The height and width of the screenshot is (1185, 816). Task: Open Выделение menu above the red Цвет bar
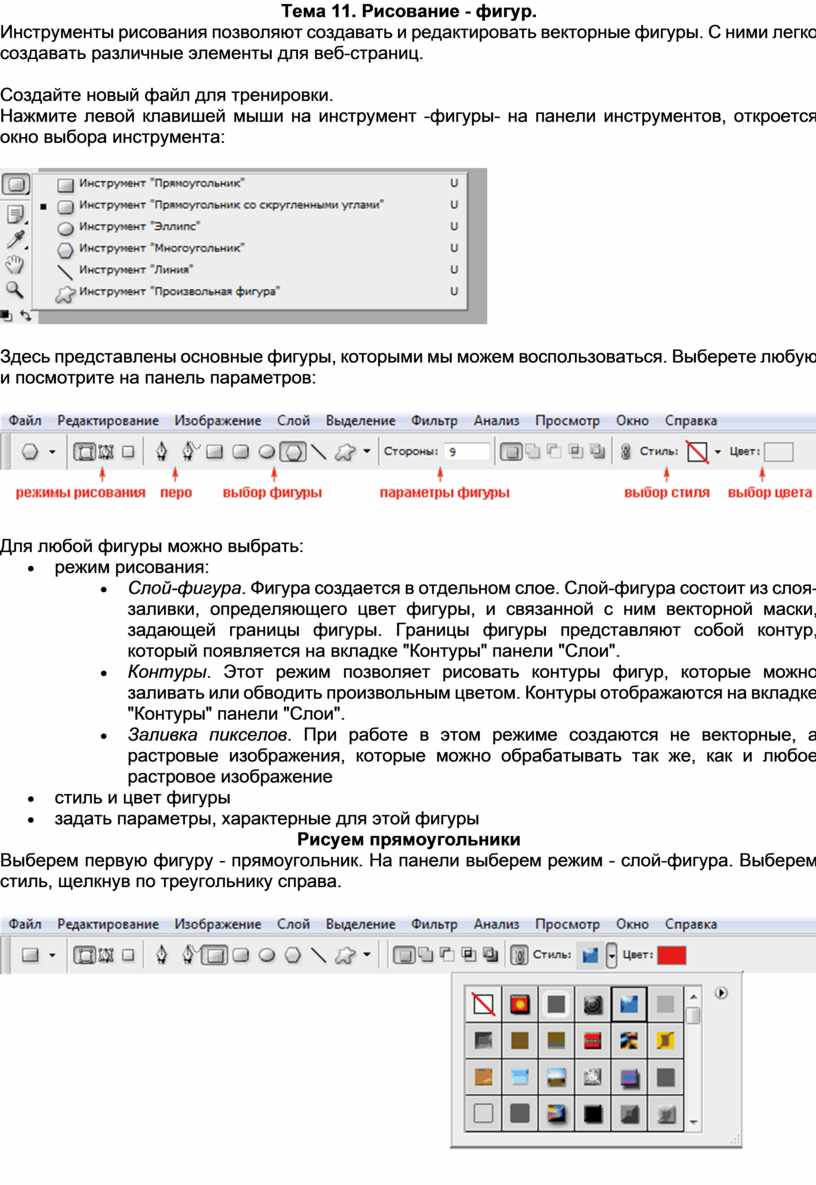click(x=360, y=924)
